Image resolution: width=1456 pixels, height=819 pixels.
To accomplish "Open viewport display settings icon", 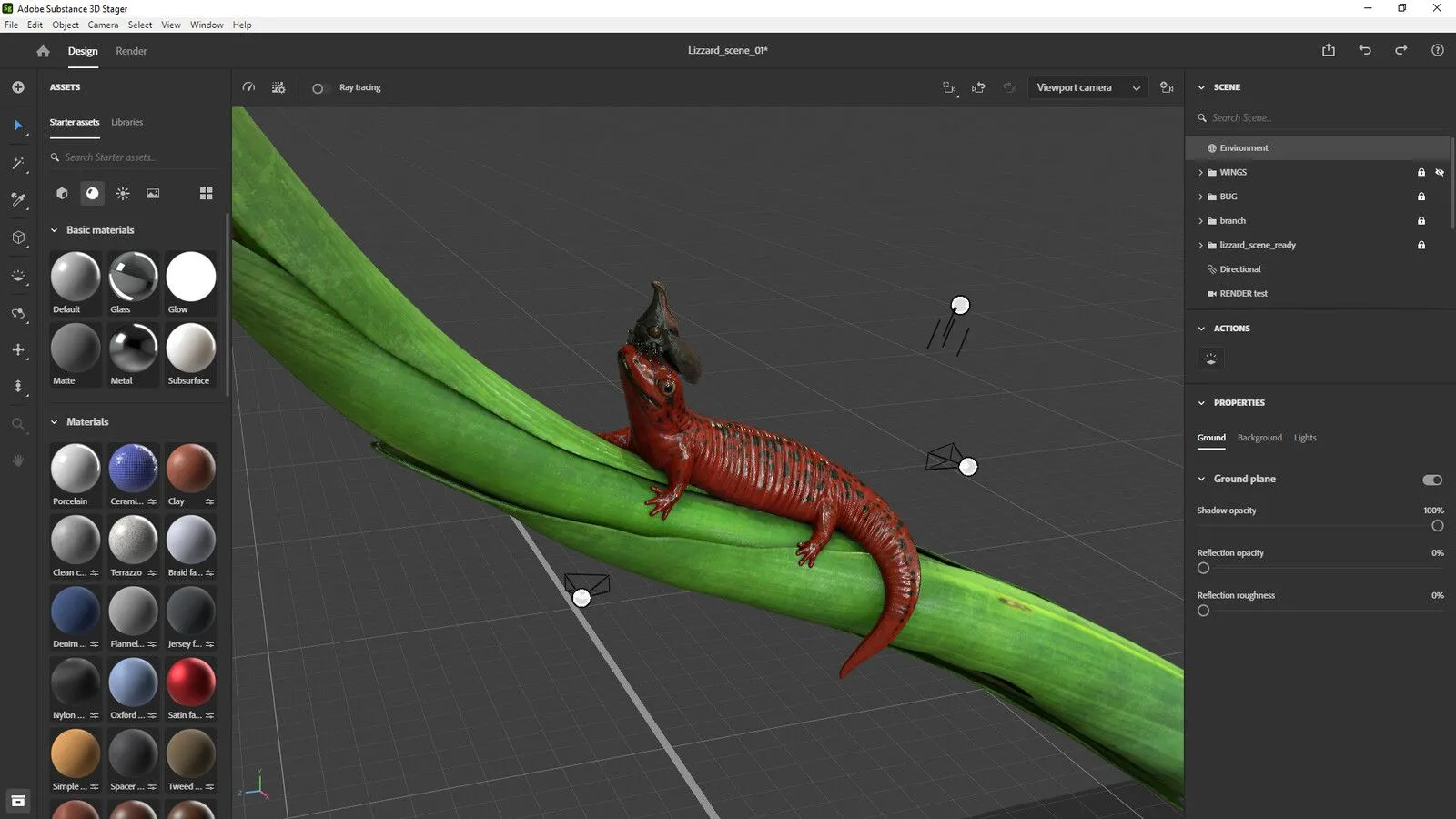I will (278, 87).
